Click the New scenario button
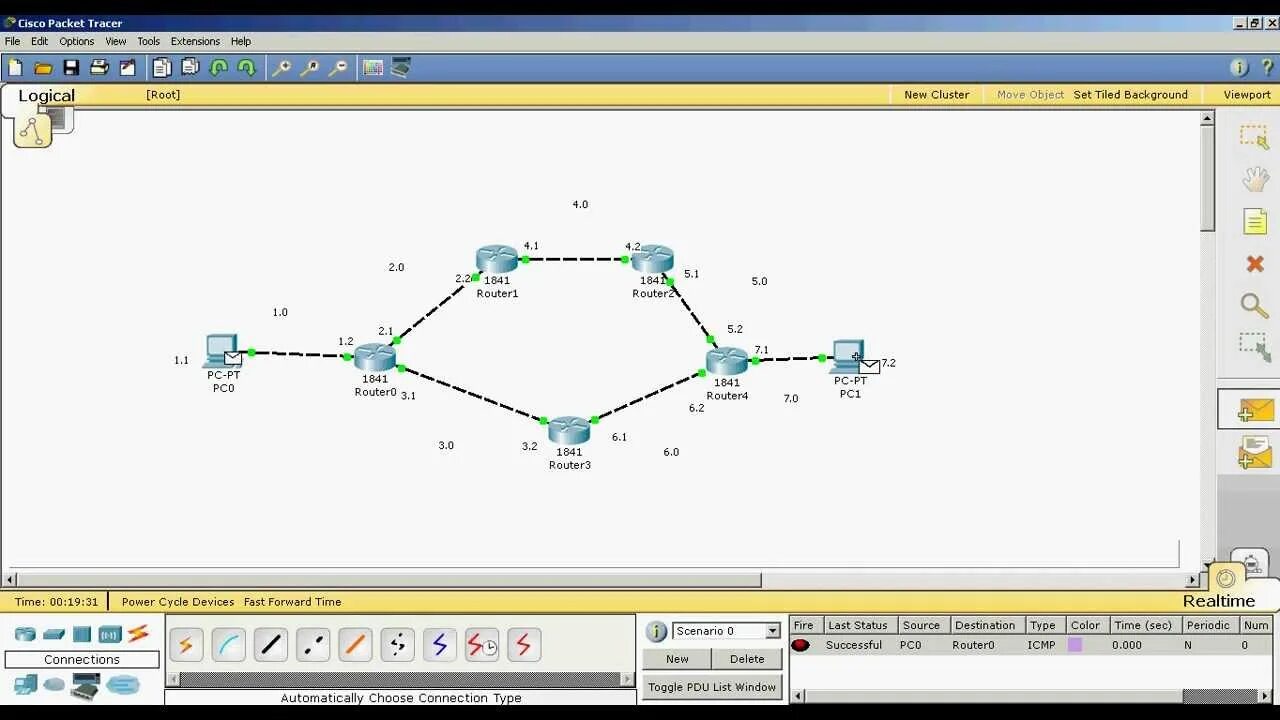This screenshot has width=1280, height=720. (x=677, y=659)
